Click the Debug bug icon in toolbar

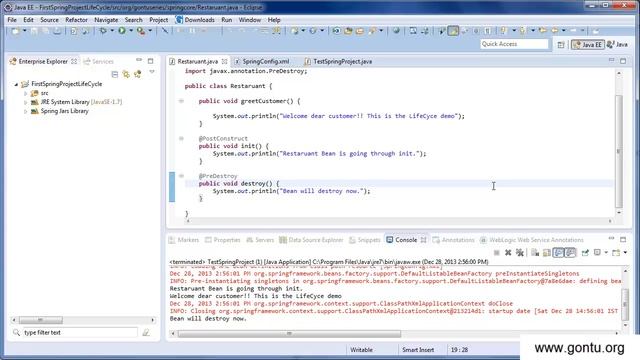[x=103, y=31]
